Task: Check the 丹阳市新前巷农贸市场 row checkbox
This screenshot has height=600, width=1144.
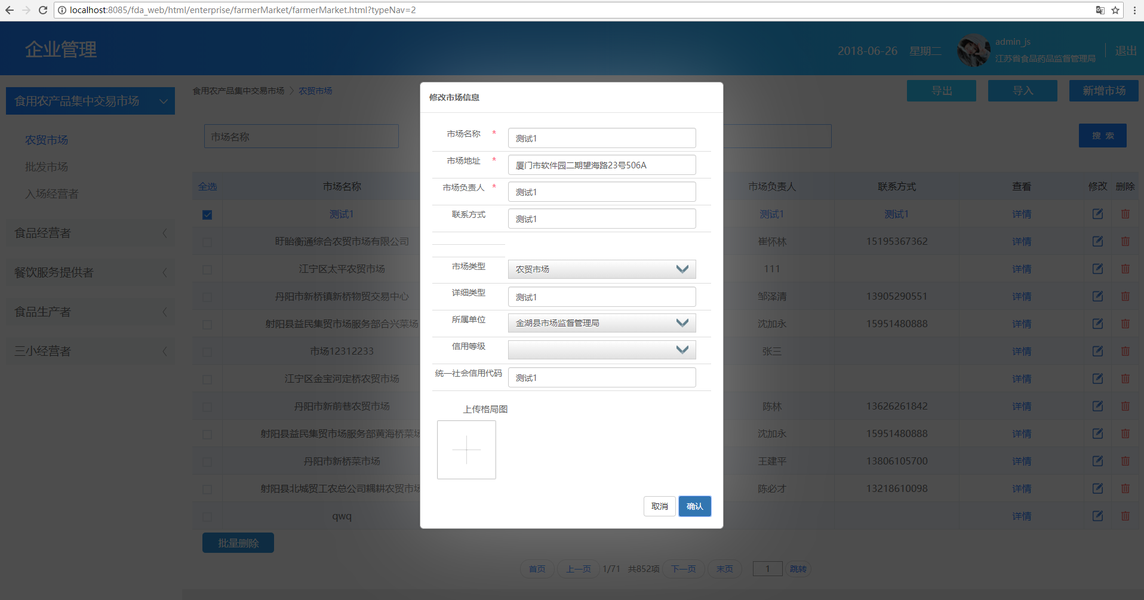Action: coord(207,407)
